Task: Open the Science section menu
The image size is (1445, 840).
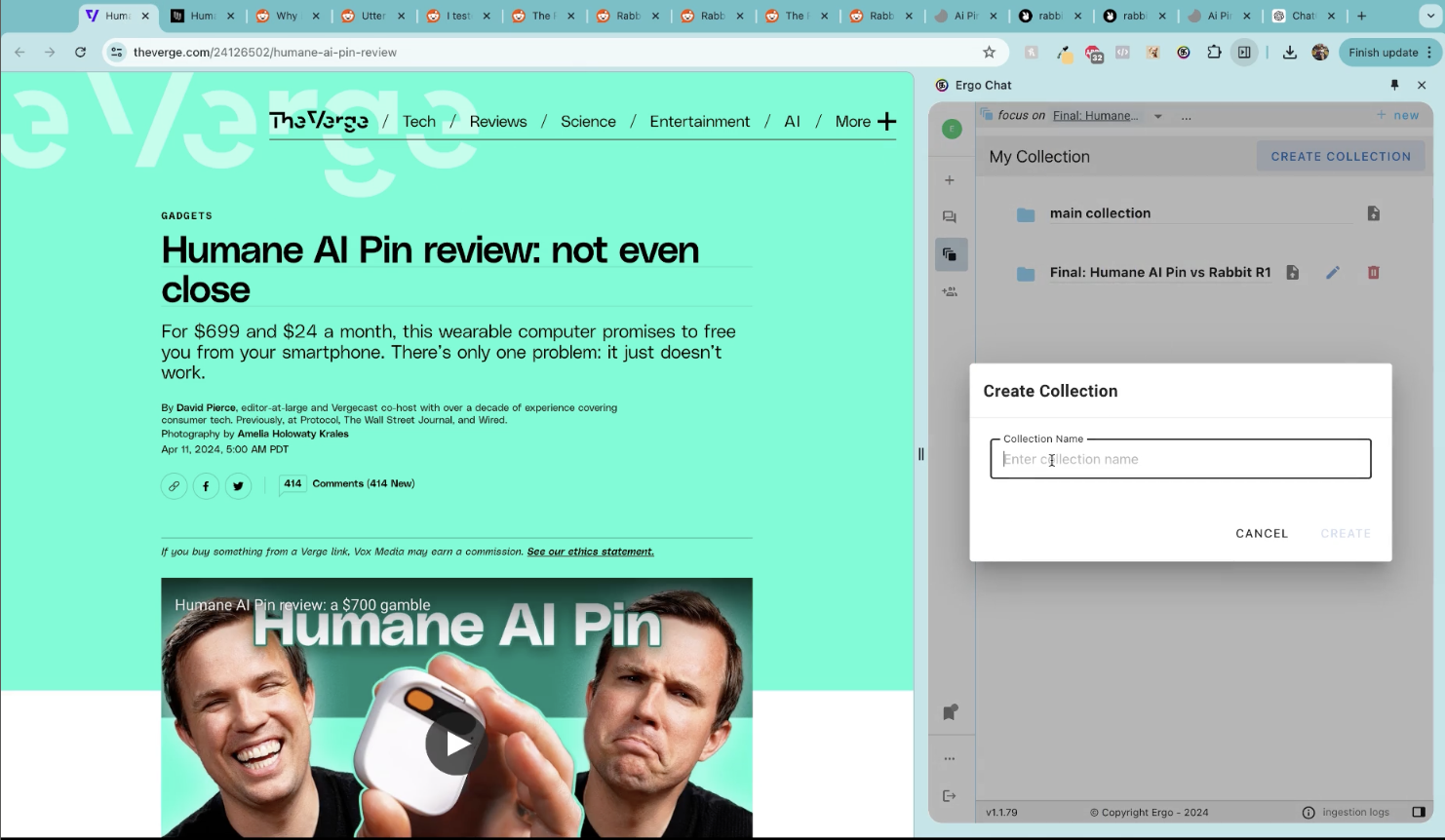Action: click(x=588, y=122)
